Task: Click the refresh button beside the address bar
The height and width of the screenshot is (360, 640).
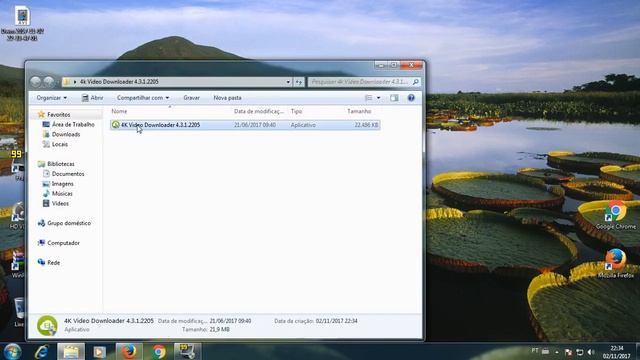Action: point(299,82)
